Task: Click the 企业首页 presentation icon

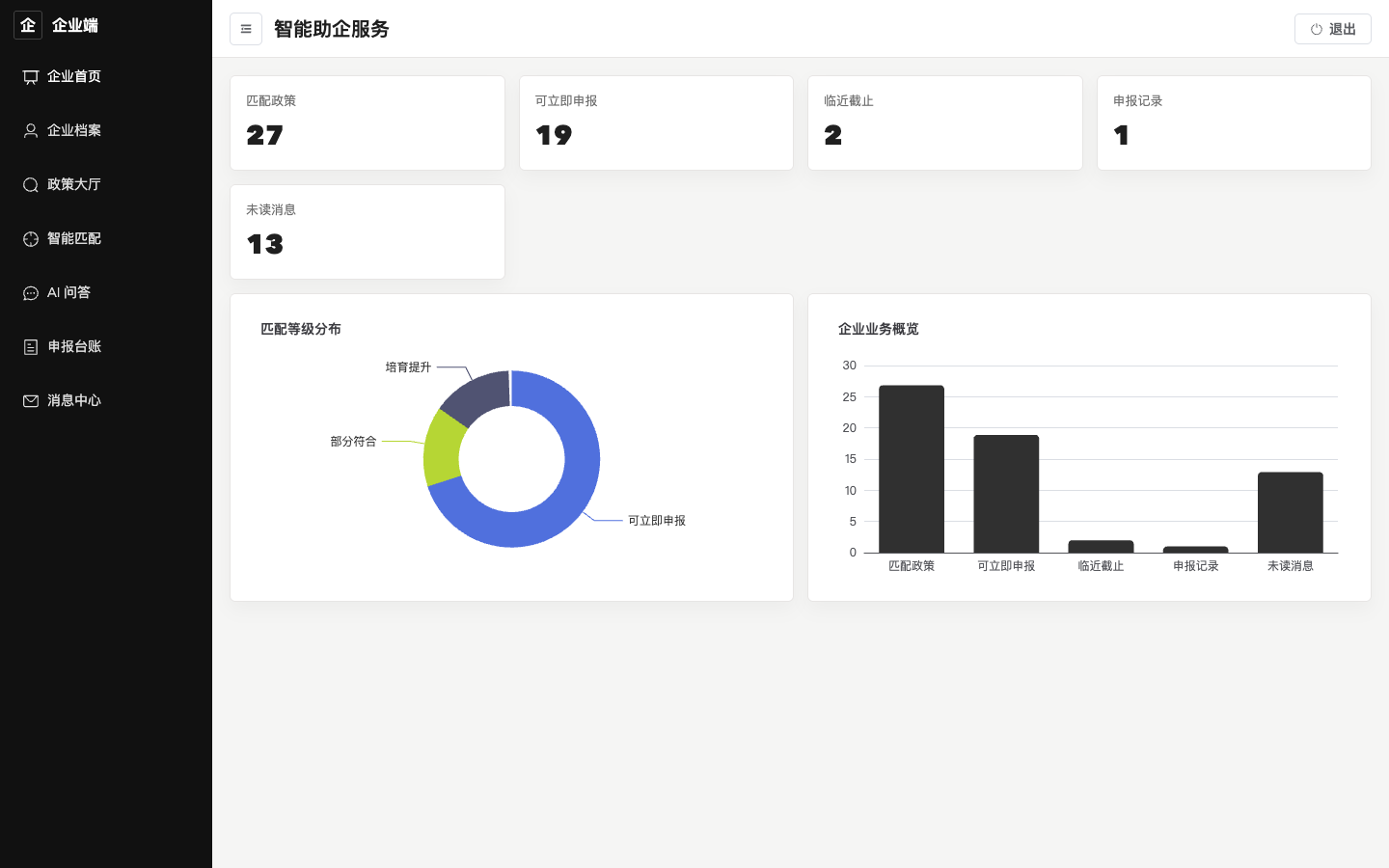Action: 31,77
